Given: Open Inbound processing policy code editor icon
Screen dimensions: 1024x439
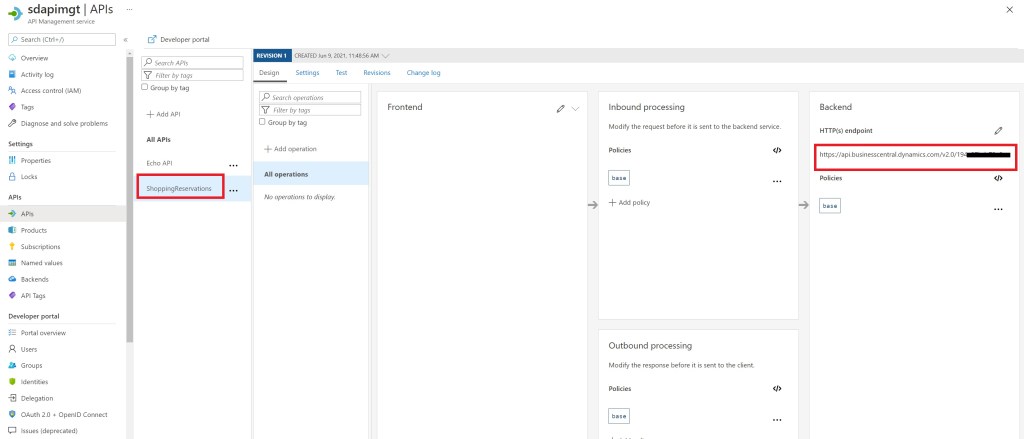Looking at the screenshot, I should point(777,150).
